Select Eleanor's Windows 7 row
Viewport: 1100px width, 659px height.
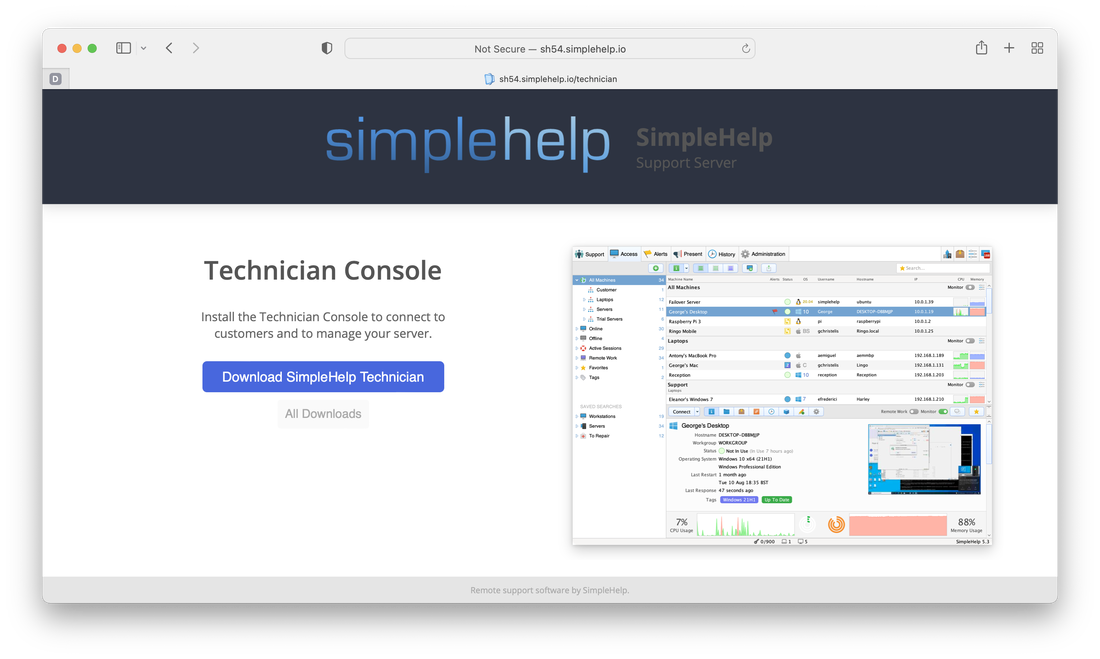click(x=826, y=399)
